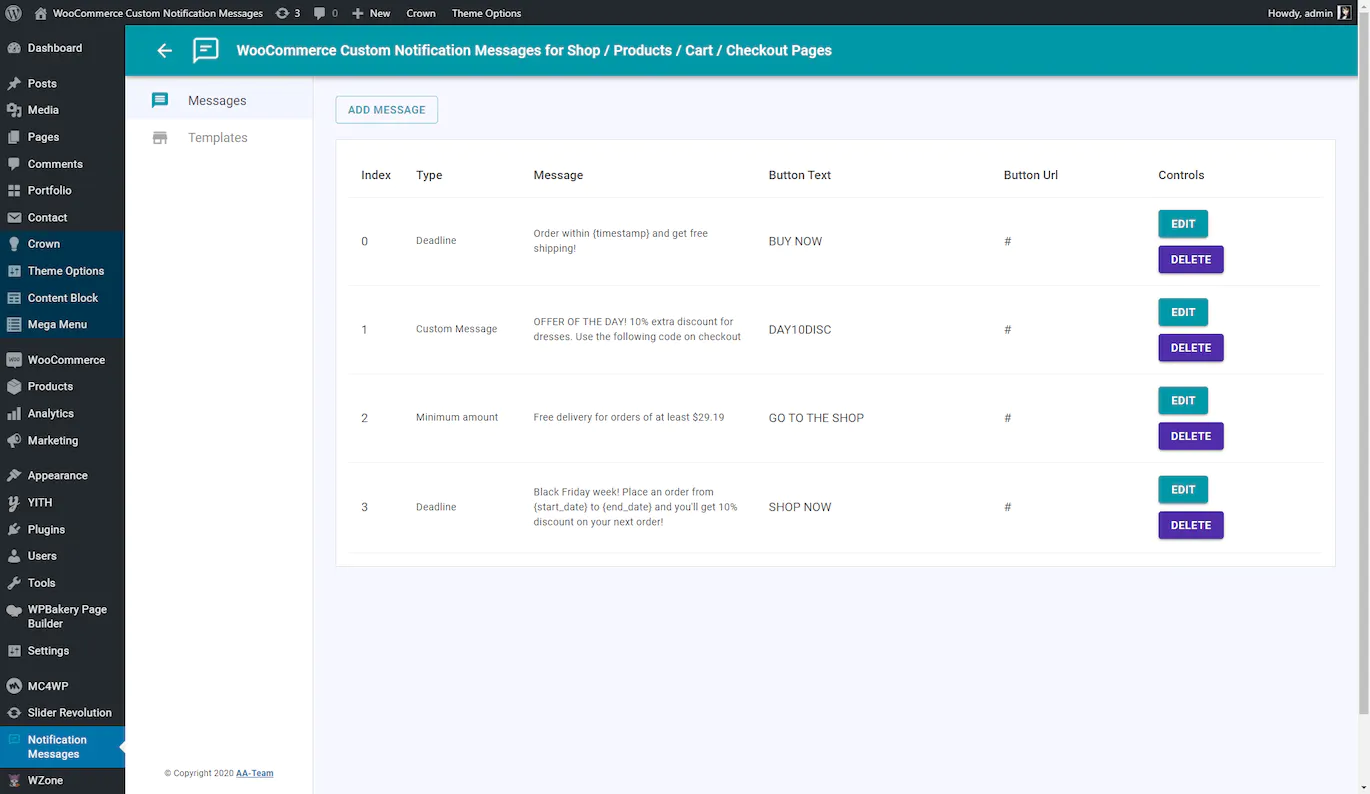Open Theme Options in admin bar
The width and height of the screenshot is (1370, 794).
pyautogui.click(x=486, y=13)
